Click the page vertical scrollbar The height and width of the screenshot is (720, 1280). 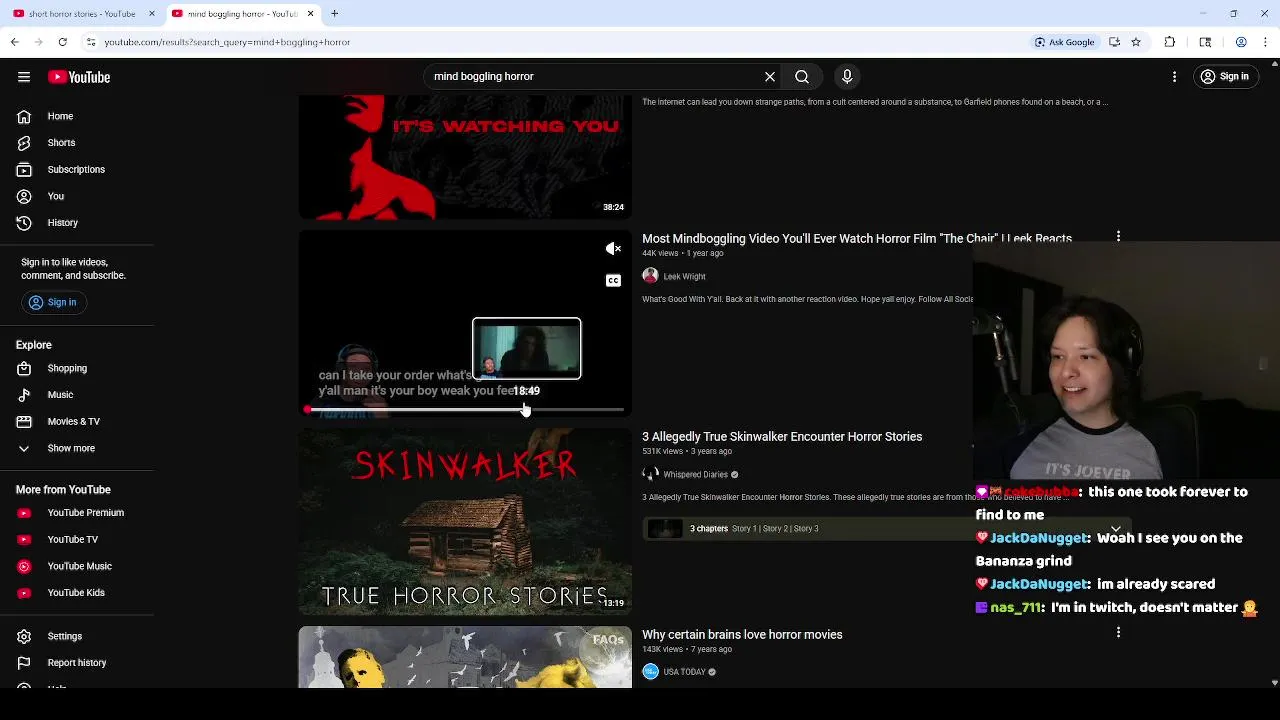[x=1274, y=372]
